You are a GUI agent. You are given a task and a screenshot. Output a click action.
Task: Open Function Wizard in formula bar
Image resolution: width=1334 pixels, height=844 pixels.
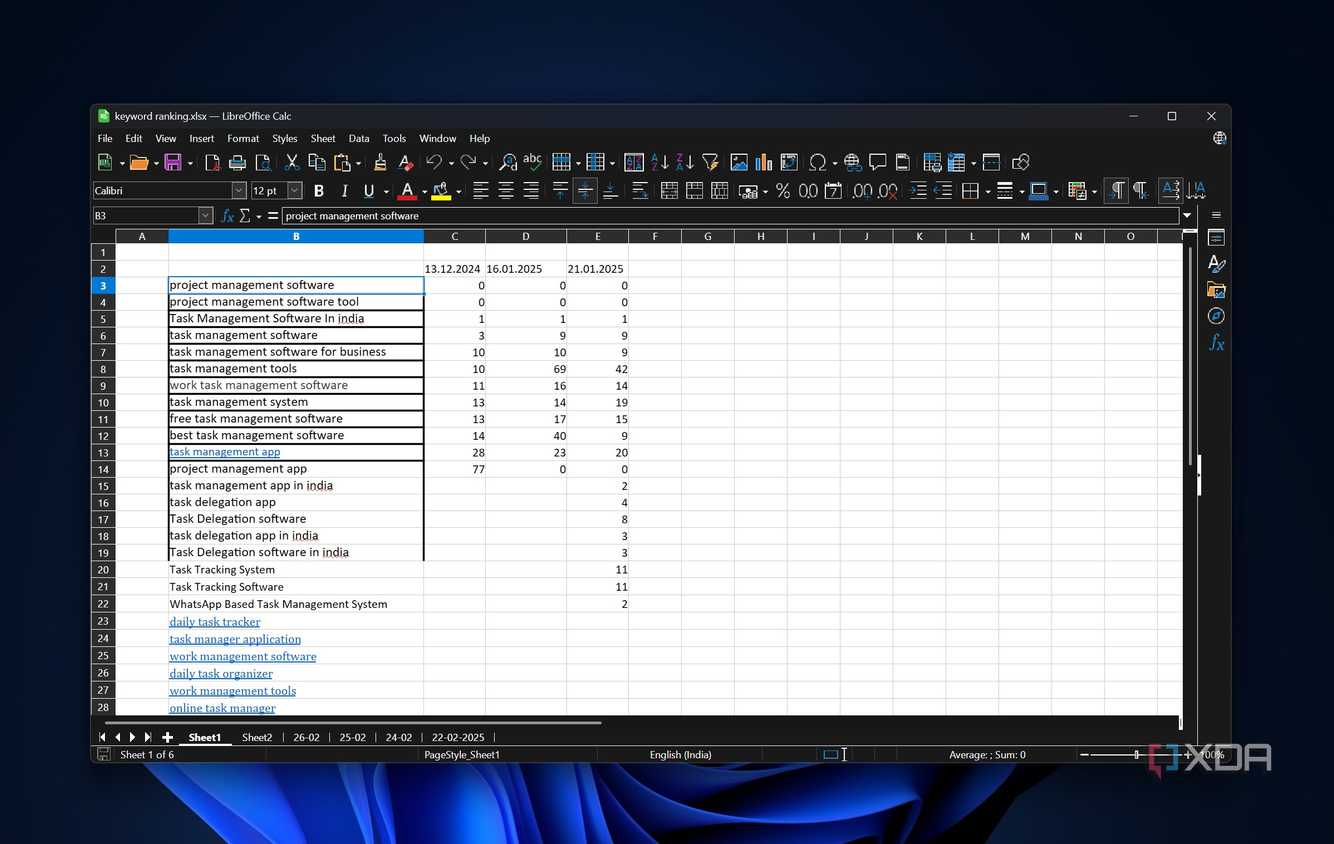pyautogui.click(x=228, y=216)
